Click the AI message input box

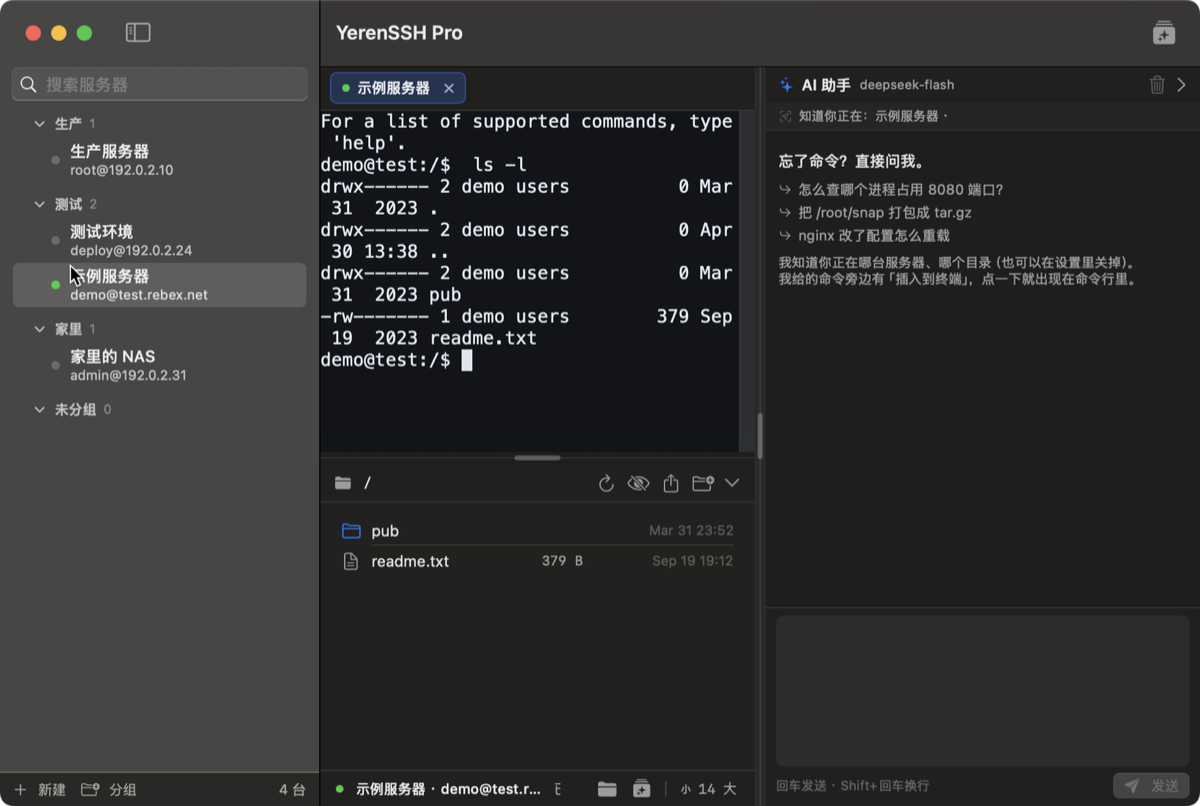point(983,691)
